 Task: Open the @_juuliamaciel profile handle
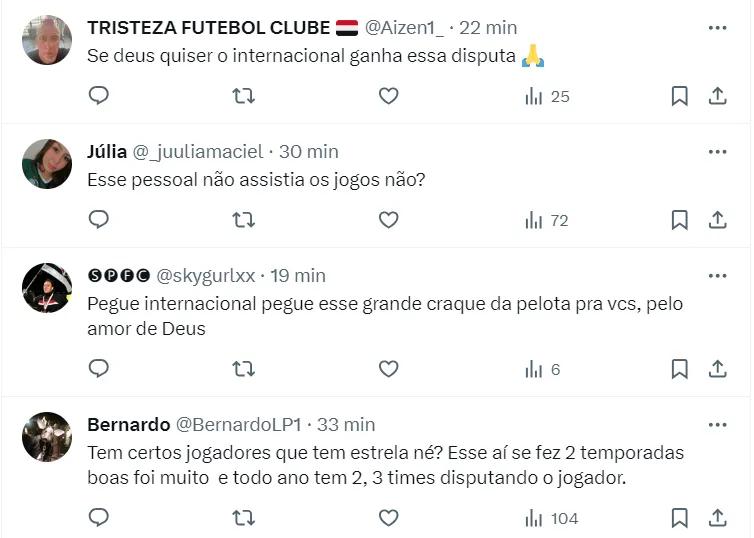tap(197, 152)
